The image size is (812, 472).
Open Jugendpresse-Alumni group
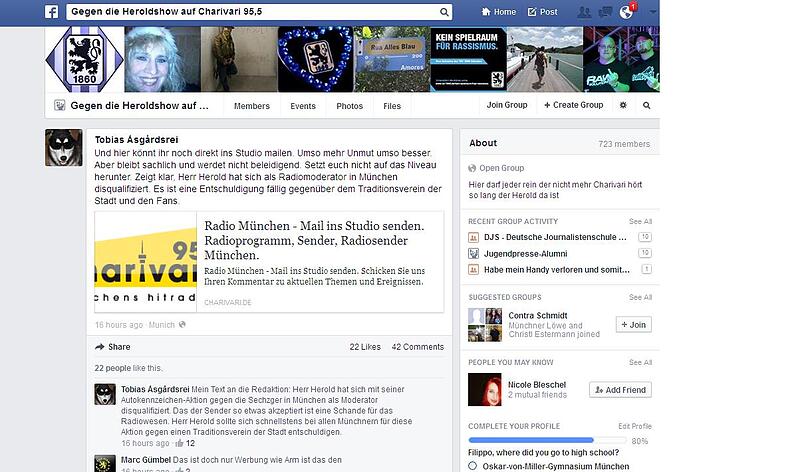point(526,254)
